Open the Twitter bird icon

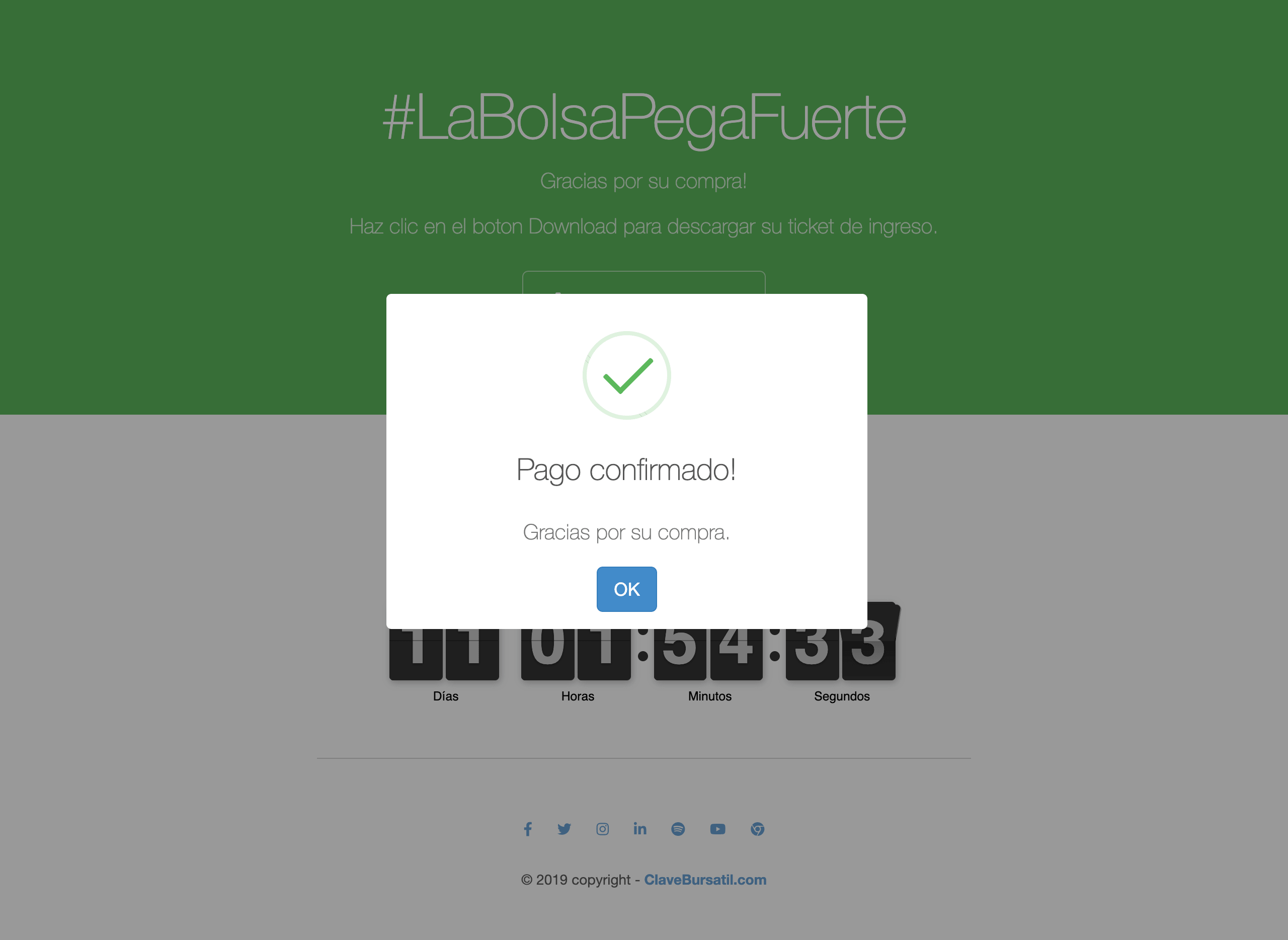point(564,829)
